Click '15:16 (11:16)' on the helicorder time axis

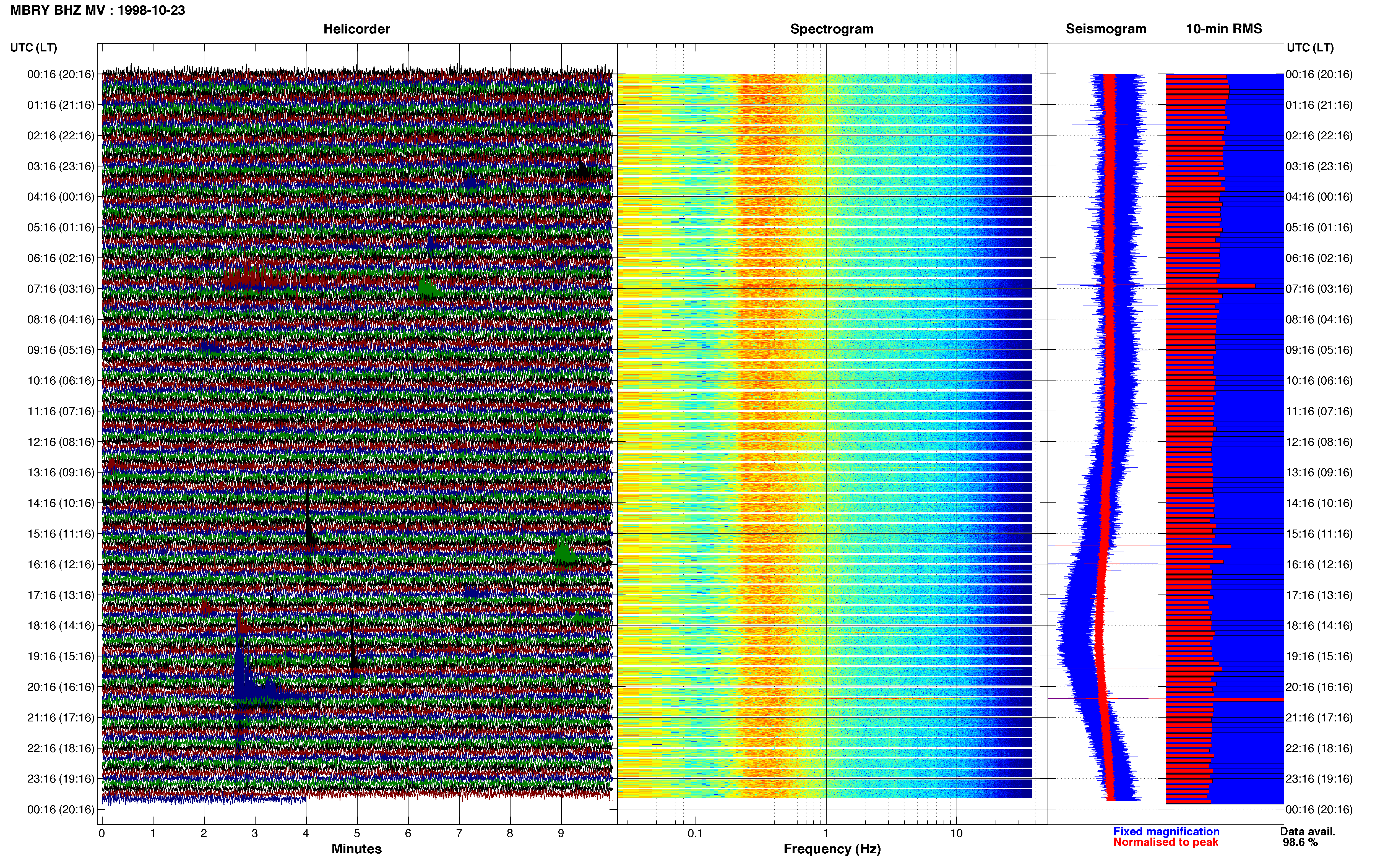(61, 534)
